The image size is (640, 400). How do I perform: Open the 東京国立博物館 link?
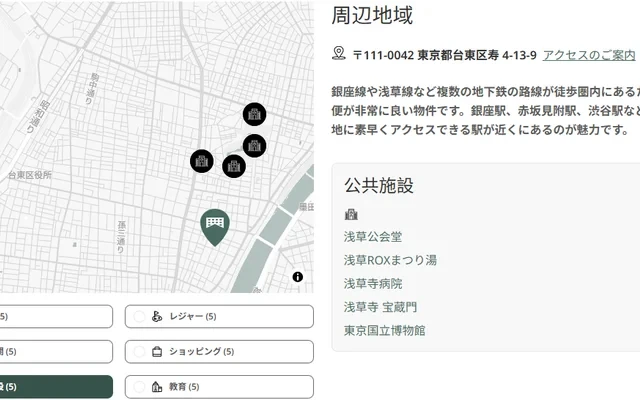click(385, 330)
